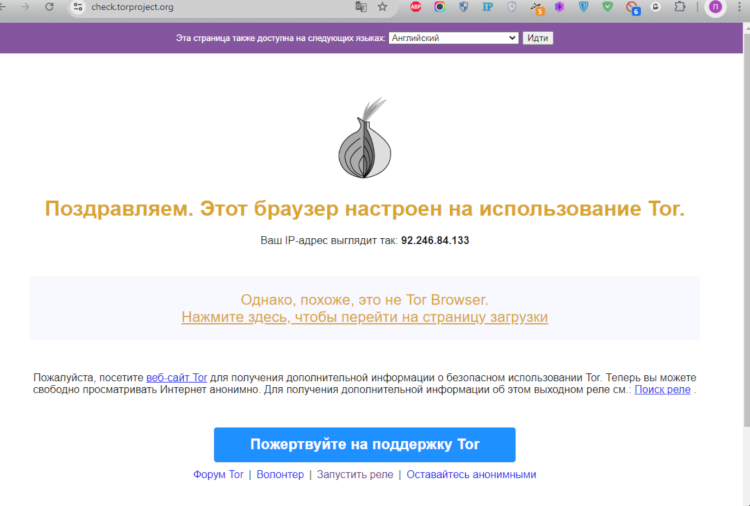Click the Translate page icon in address bar
750x506 pixels.
pyautogui.click(x=361, y=7)
